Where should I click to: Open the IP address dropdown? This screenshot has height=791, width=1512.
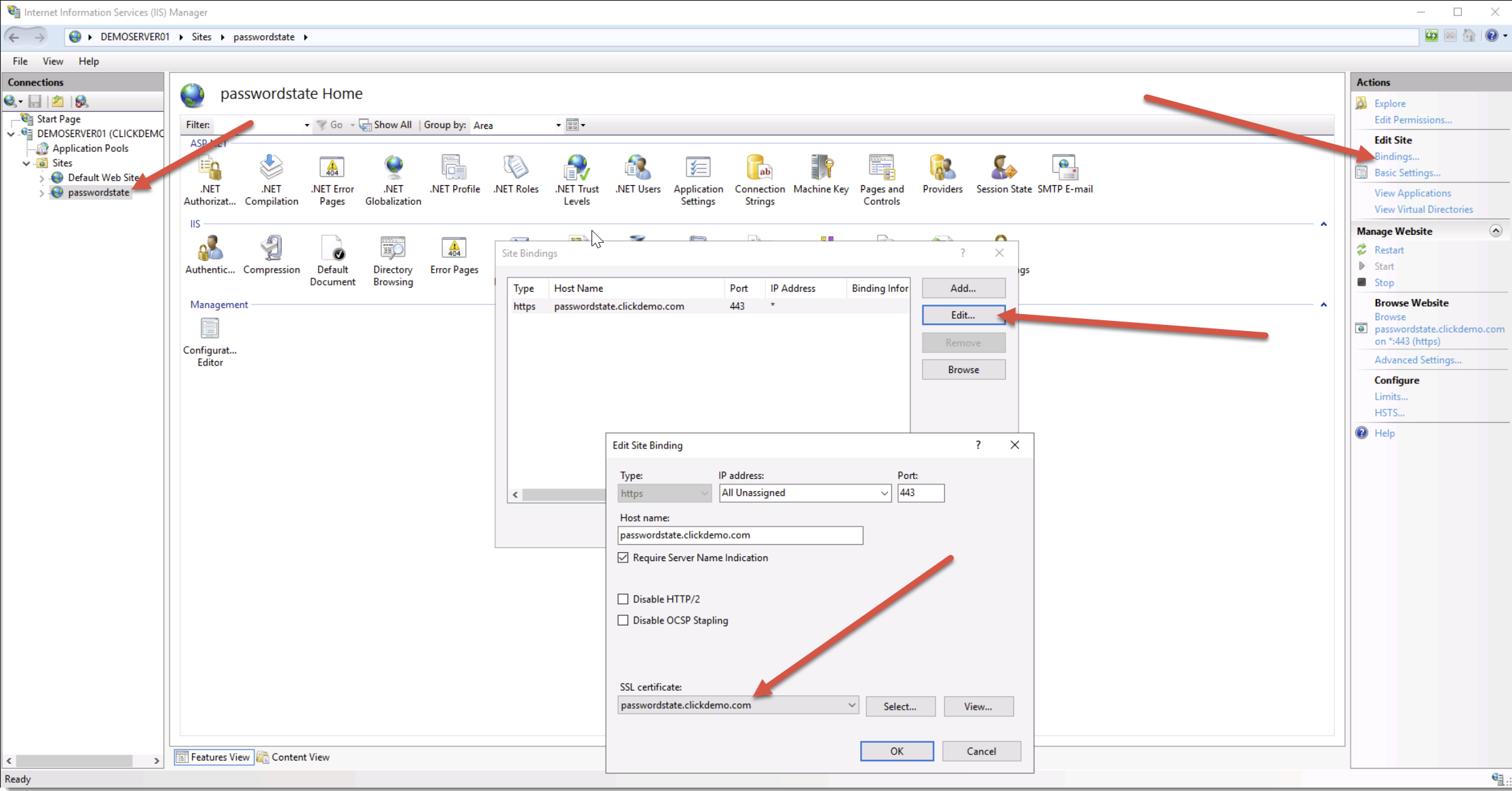coord(884,493)
